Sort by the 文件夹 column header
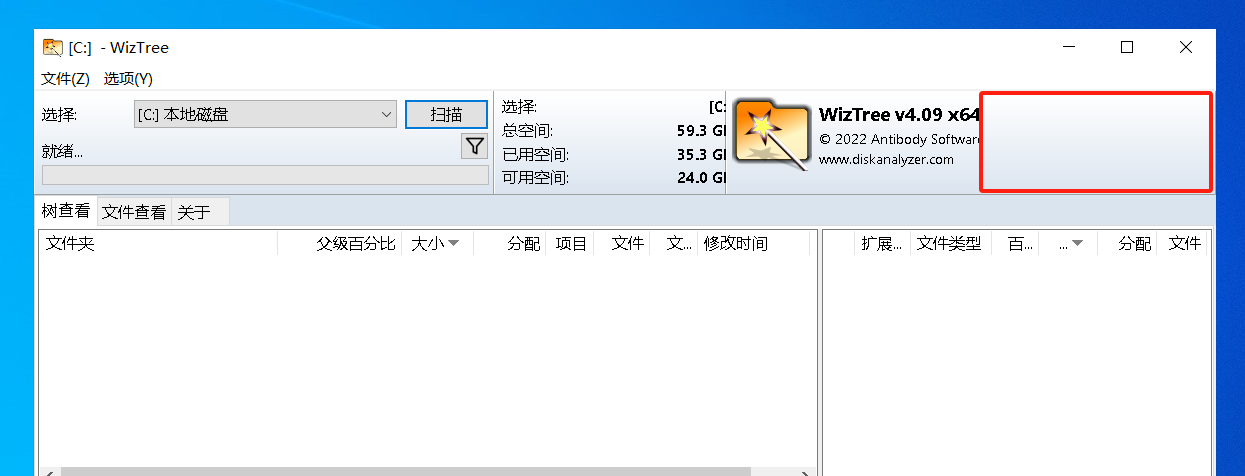 157,243
